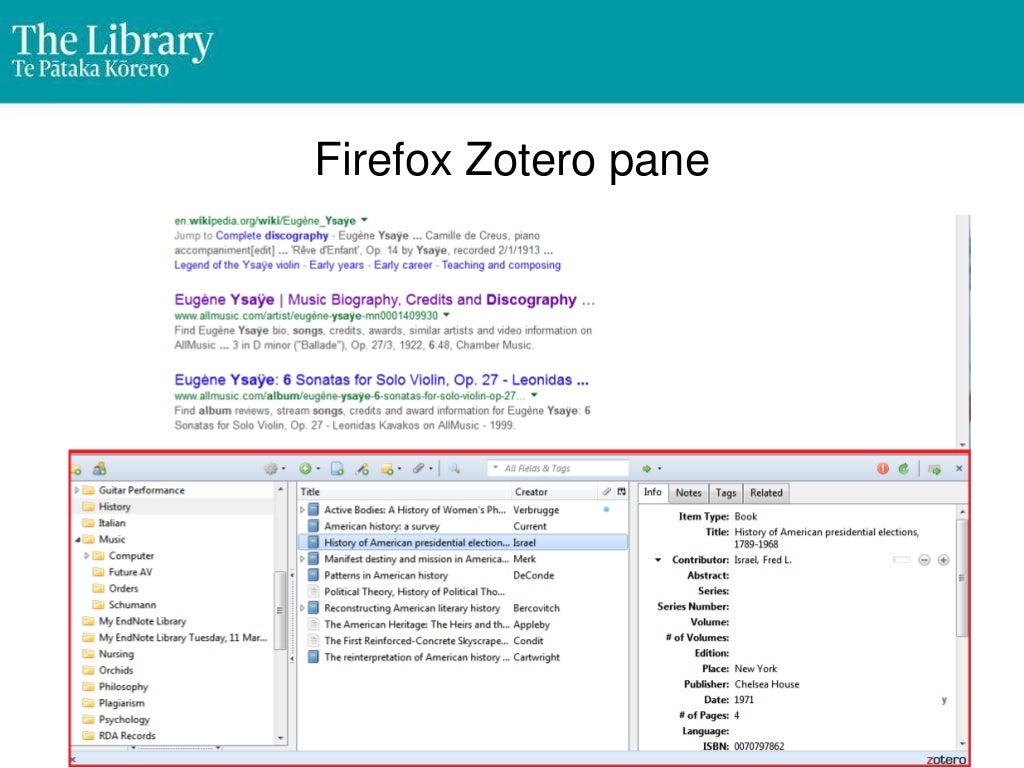Open Contributor type dropdown arrow

pos(658,560)
